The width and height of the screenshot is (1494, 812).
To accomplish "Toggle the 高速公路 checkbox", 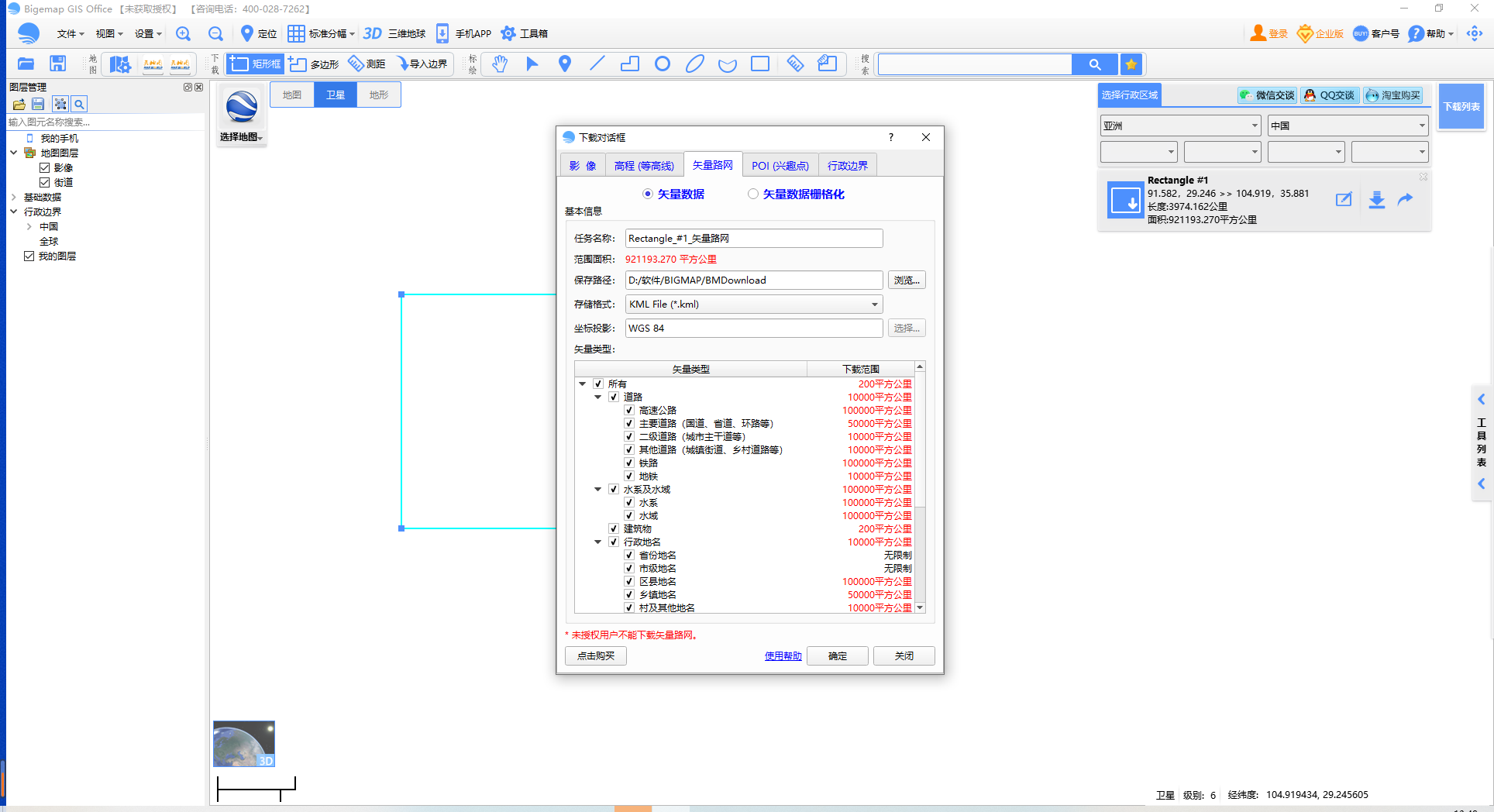I will [629, 410].
